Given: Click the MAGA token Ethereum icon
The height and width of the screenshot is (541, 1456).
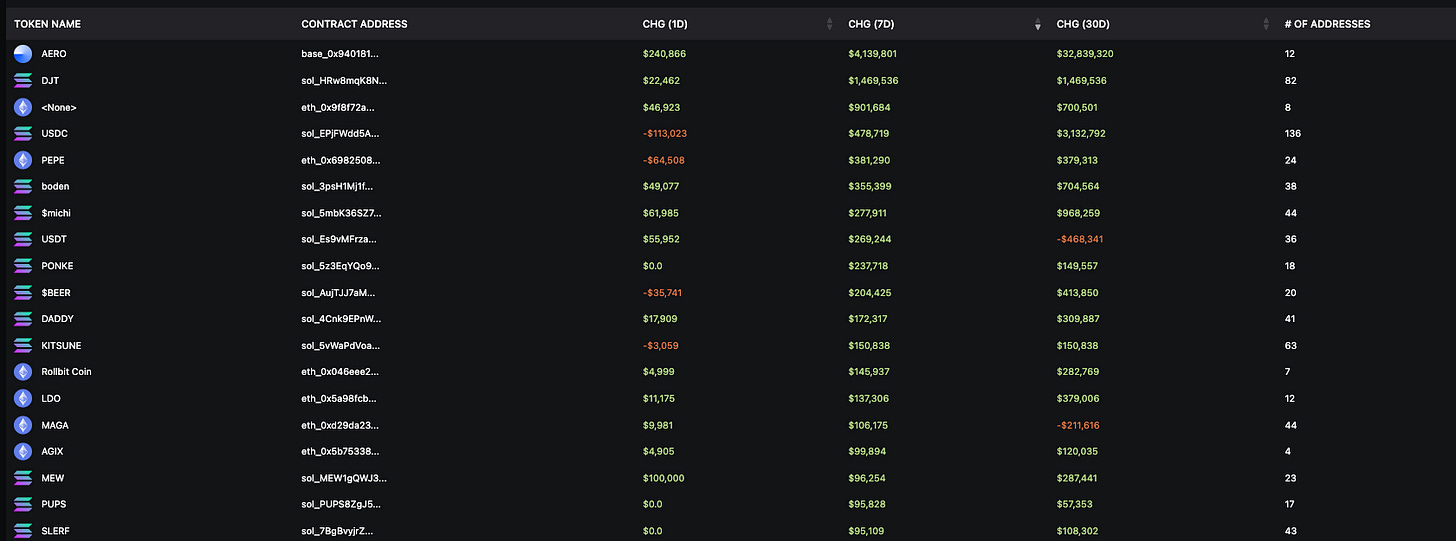Looking at the screenshot, I should (23, 425).
